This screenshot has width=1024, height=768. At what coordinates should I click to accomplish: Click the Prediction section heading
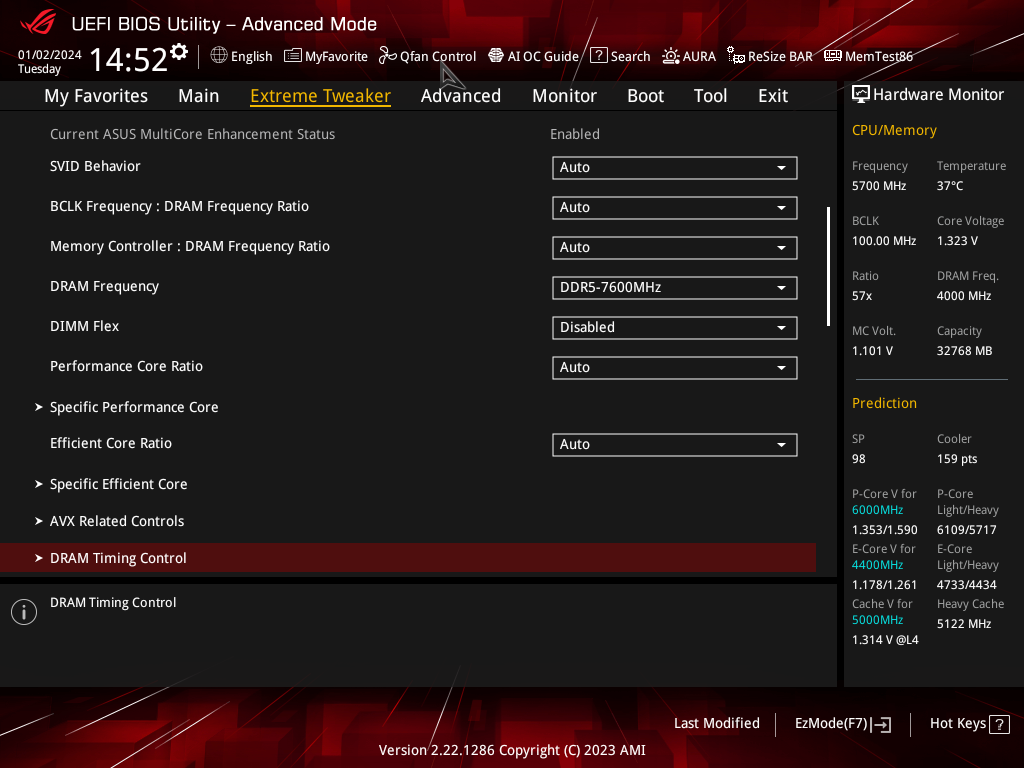pos(884,403)
